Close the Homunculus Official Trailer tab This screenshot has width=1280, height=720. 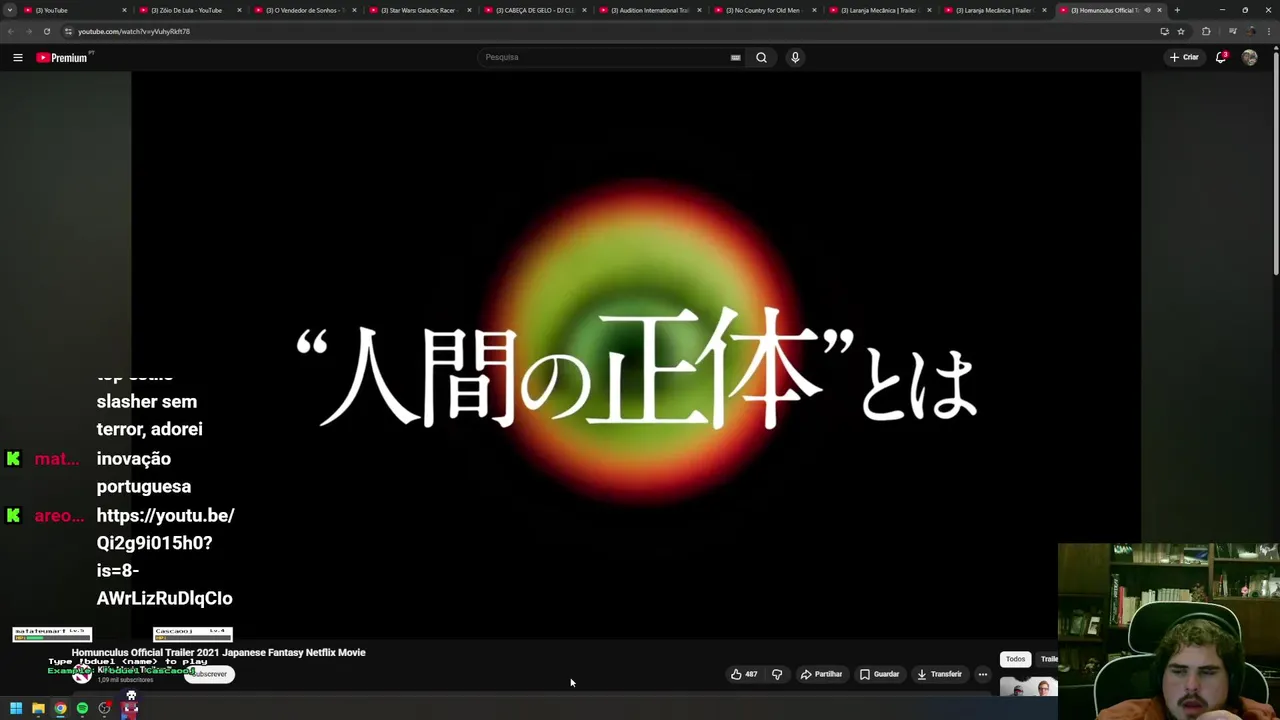pos(1159,10)
